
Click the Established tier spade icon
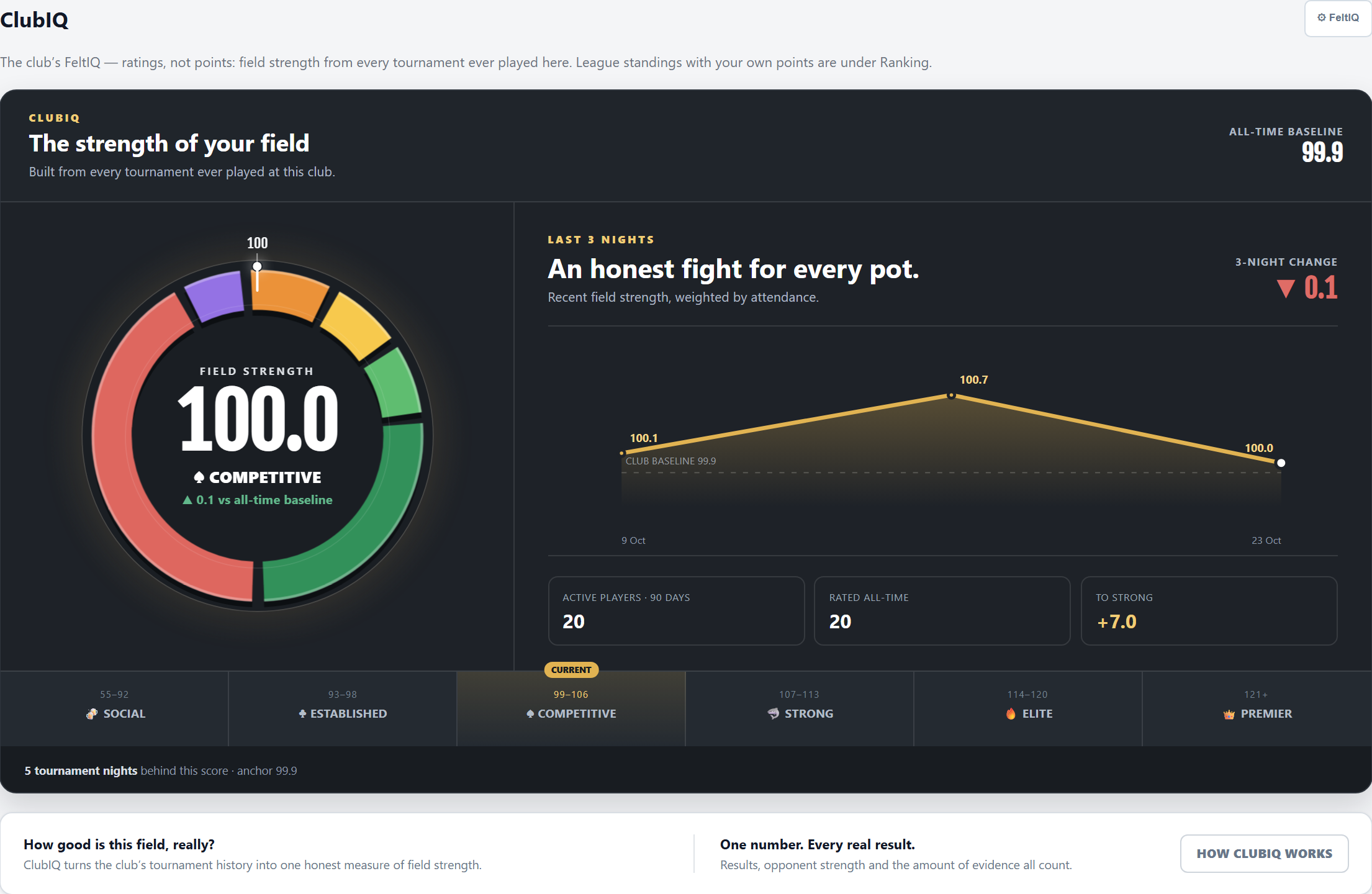click(x=302, y=714)
